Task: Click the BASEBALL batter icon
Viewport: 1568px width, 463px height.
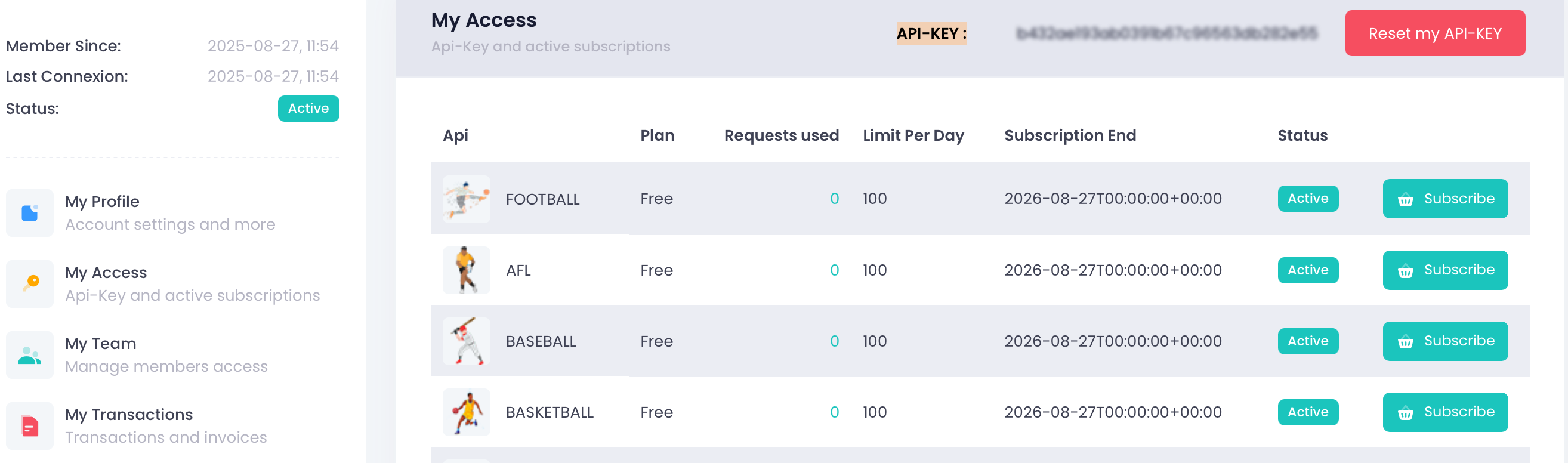Action: (x=465, y=341)
